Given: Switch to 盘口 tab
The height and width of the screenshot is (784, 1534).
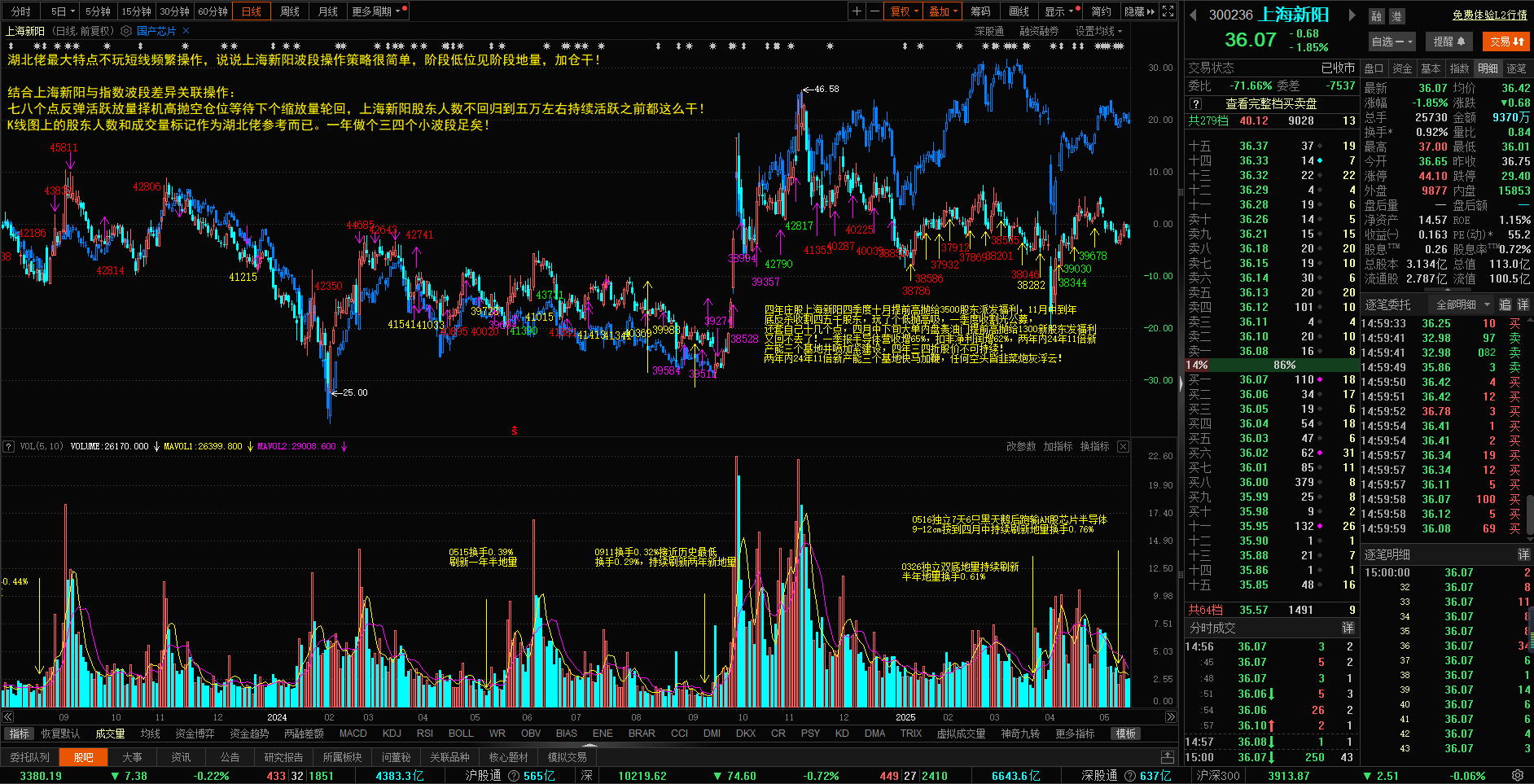Looking at the screenshot, I should [1374, 68].
